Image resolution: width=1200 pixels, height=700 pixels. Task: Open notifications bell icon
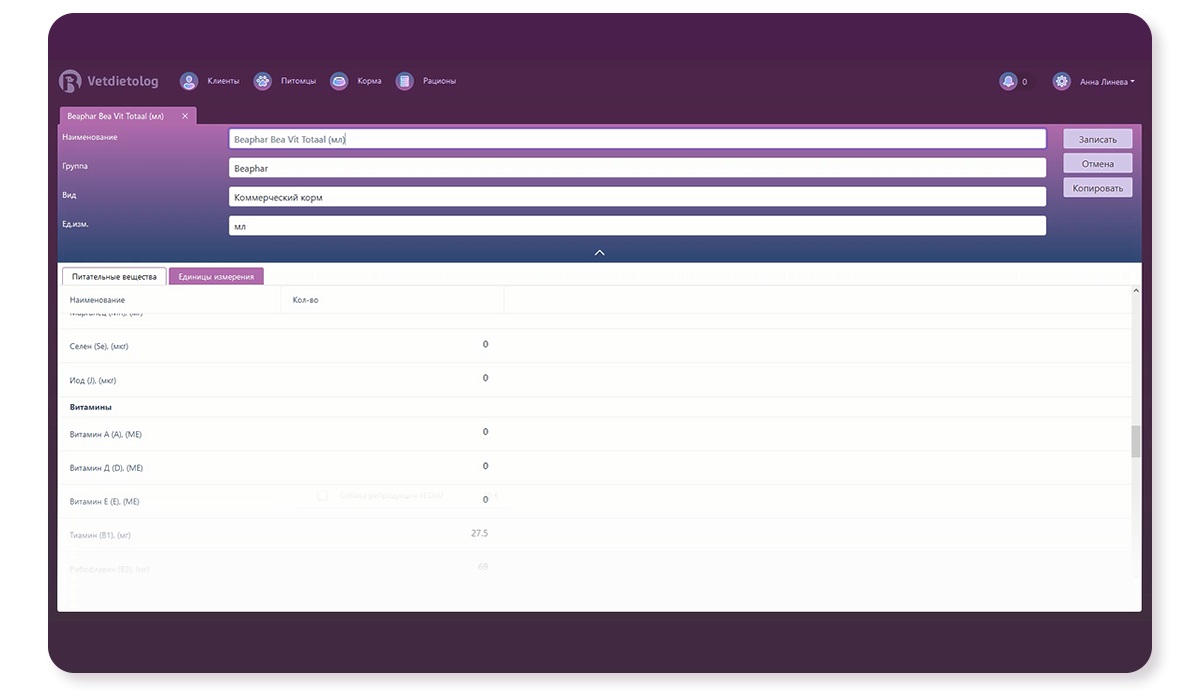coord(1008,82)
